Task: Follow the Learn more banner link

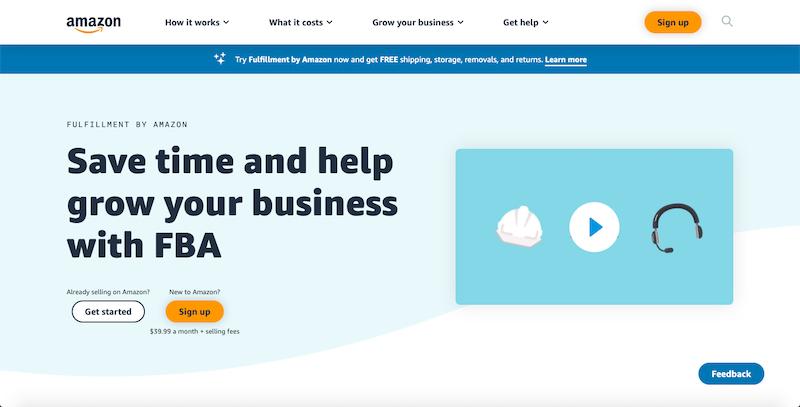Action: [565, 60]
